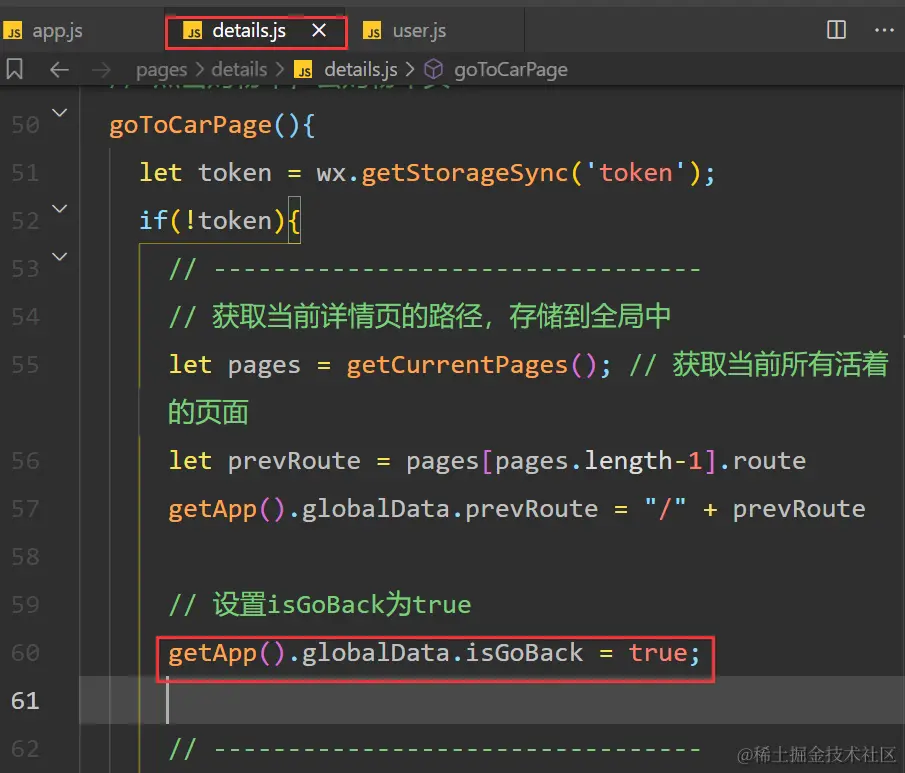Click 'globalData.isGoBack' on line 60
905x773 pixels.
click(442, 652)
